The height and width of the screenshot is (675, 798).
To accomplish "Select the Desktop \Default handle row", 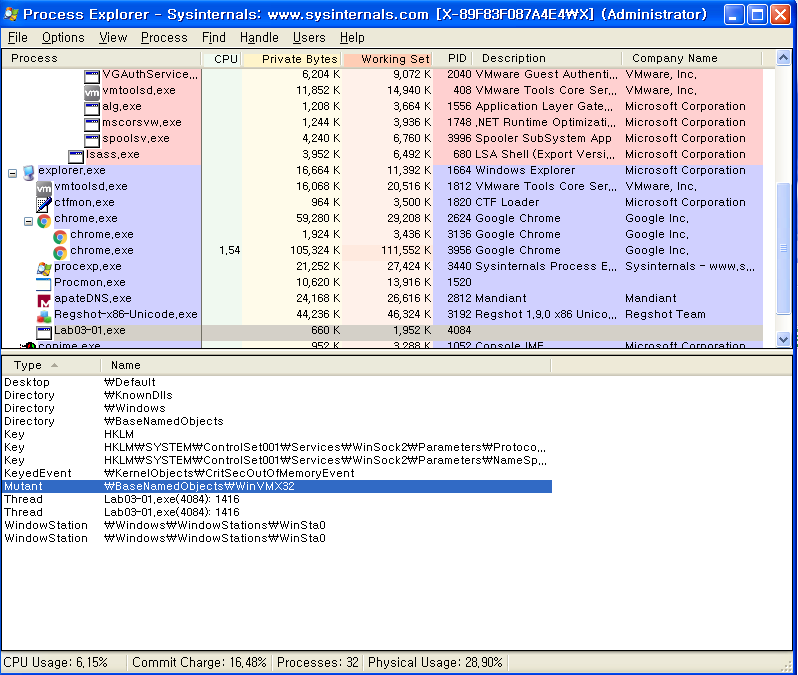I will pyautogui.click(x=277, y=382).
